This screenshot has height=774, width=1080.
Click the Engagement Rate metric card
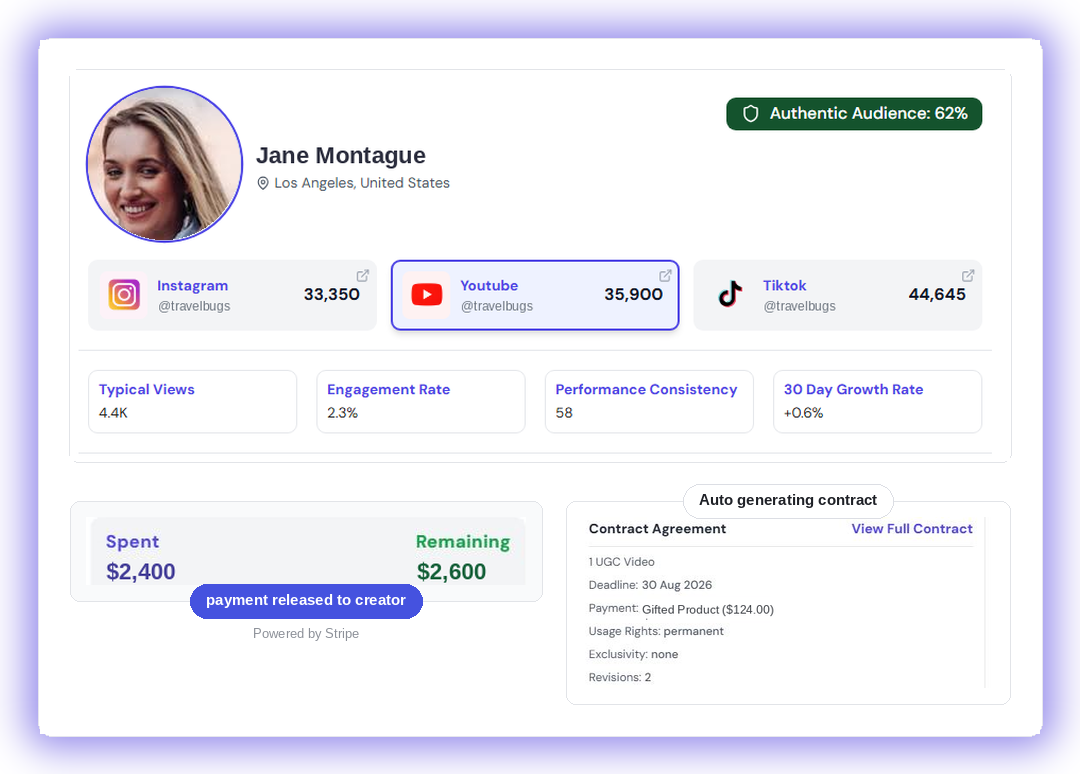421,401
